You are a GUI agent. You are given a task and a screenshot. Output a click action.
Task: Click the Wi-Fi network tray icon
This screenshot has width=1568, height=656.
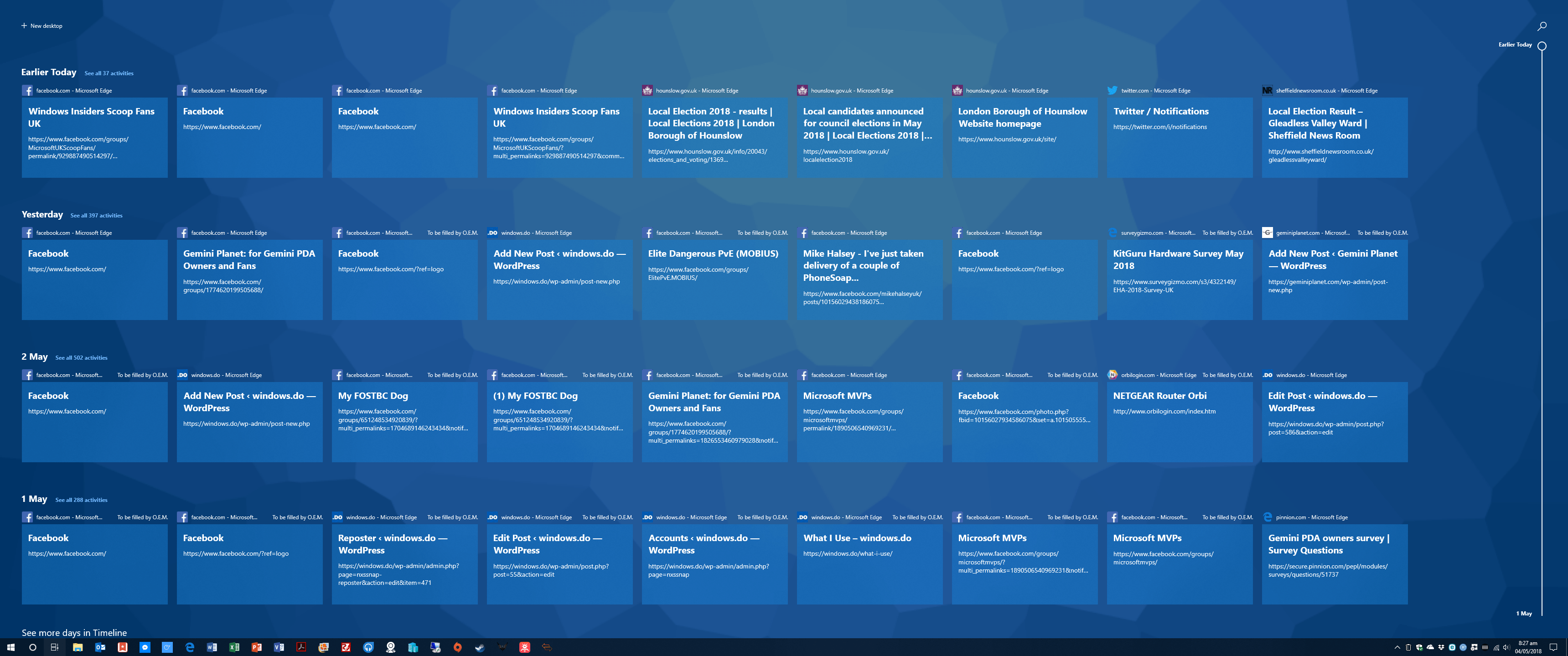(x=1497, y=648)
